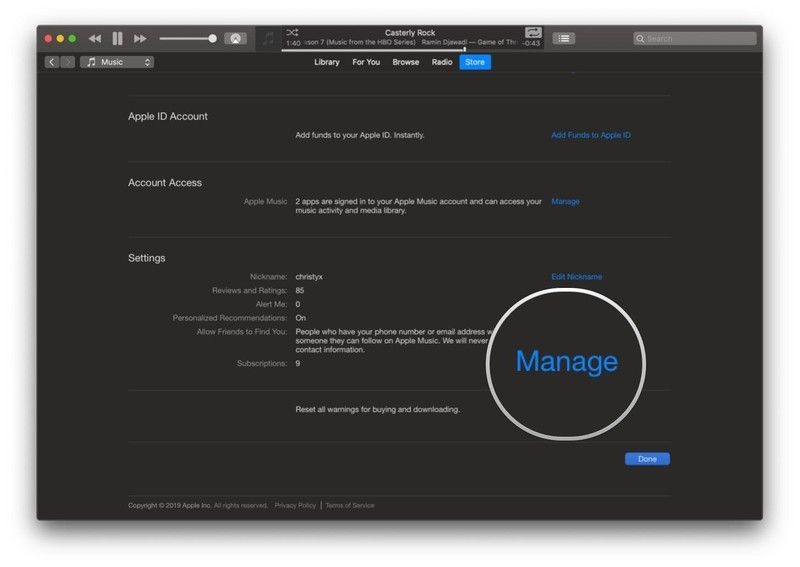The image size is (800, 567).
Task: Click the song progress bar
Action: tap(412, 50)
